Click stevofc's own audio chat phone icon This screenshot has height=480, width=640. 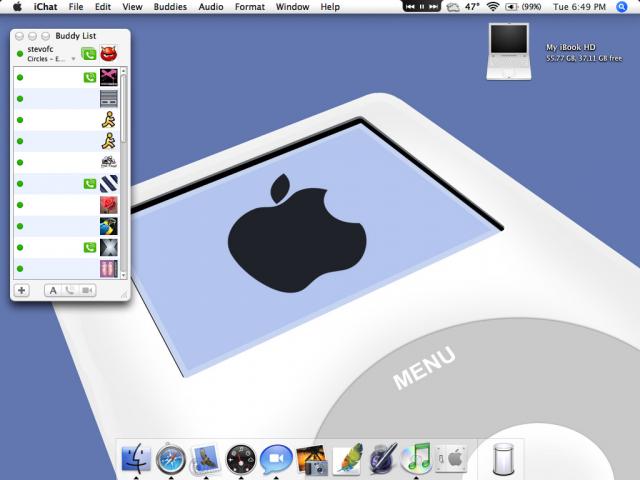pos(89,54)
